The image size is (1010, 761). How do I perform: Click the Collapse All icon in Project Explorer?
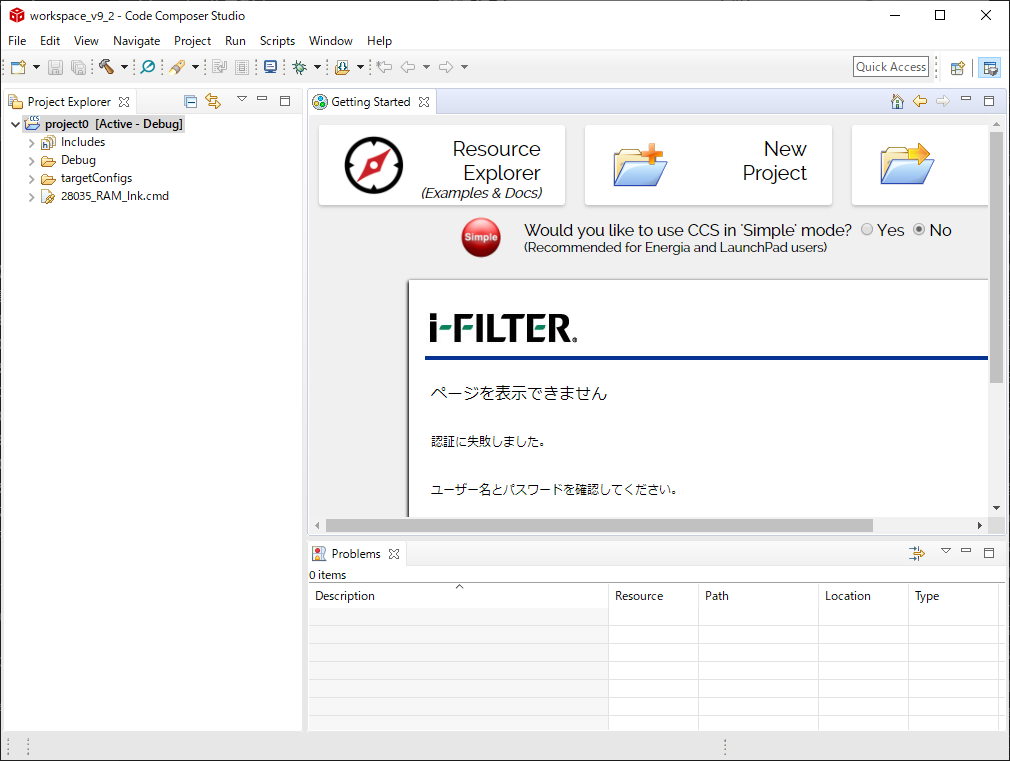click(x=190, y=101)
